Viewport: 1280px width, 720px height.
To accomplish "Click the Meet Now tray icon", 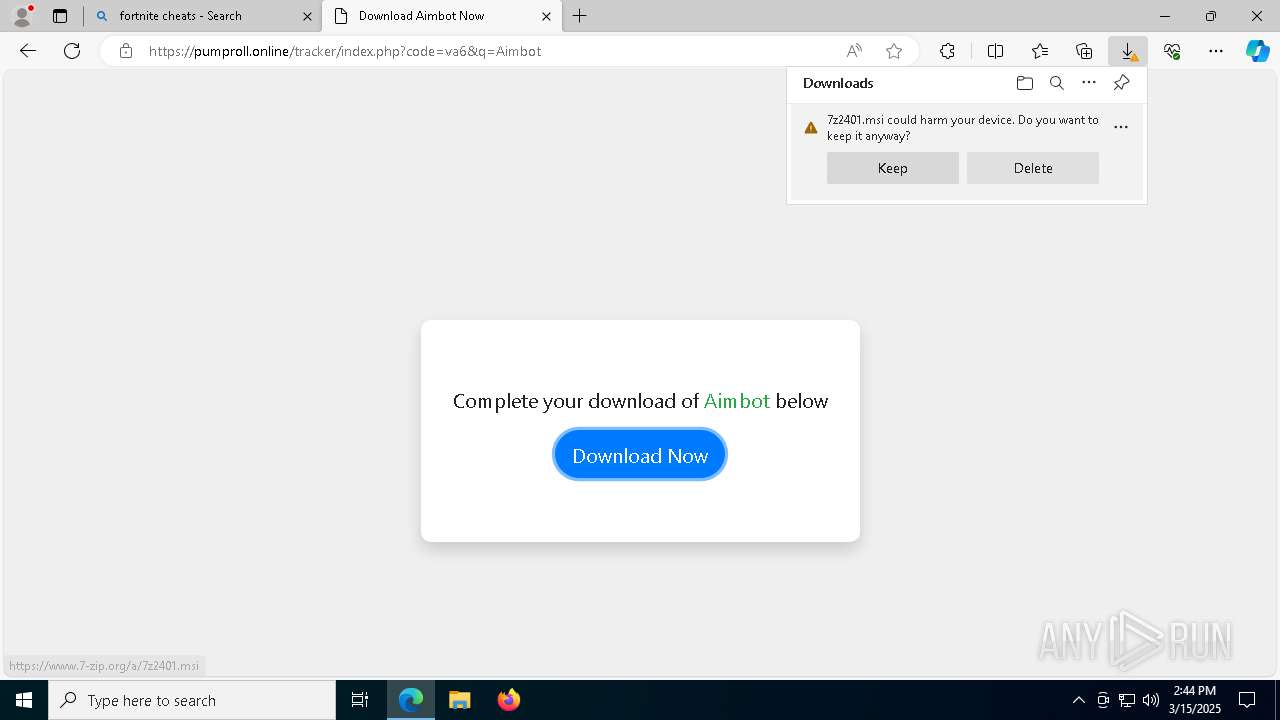I will click(1103, 700).
